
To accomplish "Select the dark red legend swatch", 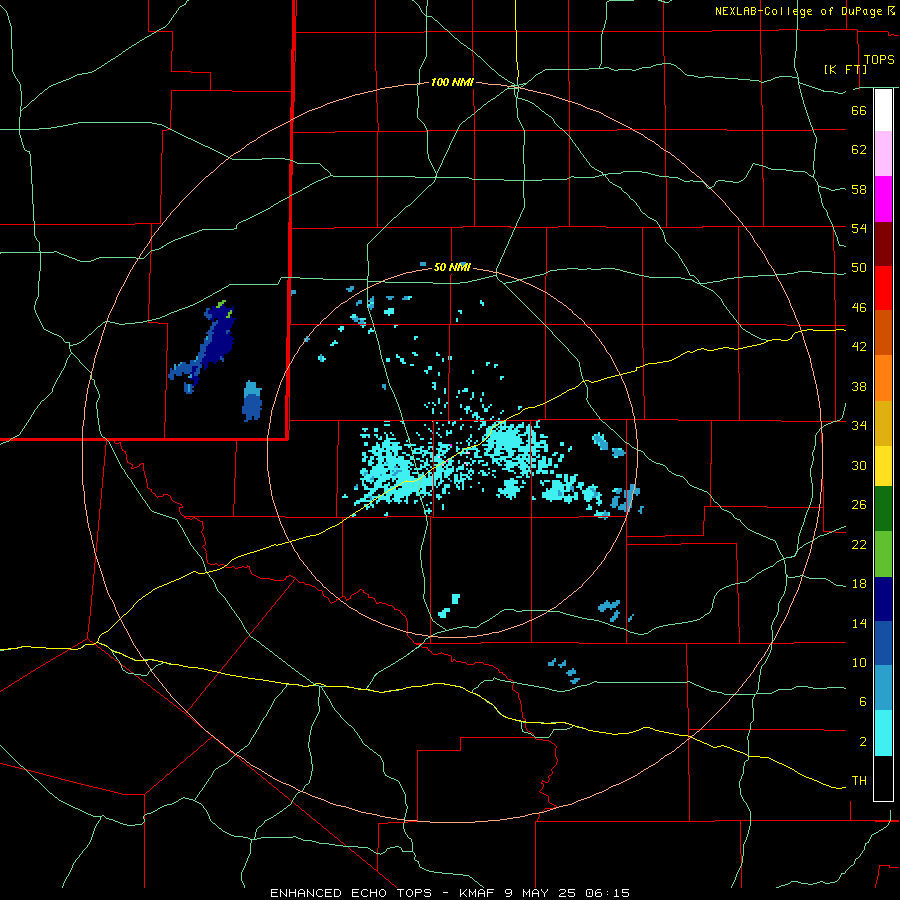I will point(883,243).
